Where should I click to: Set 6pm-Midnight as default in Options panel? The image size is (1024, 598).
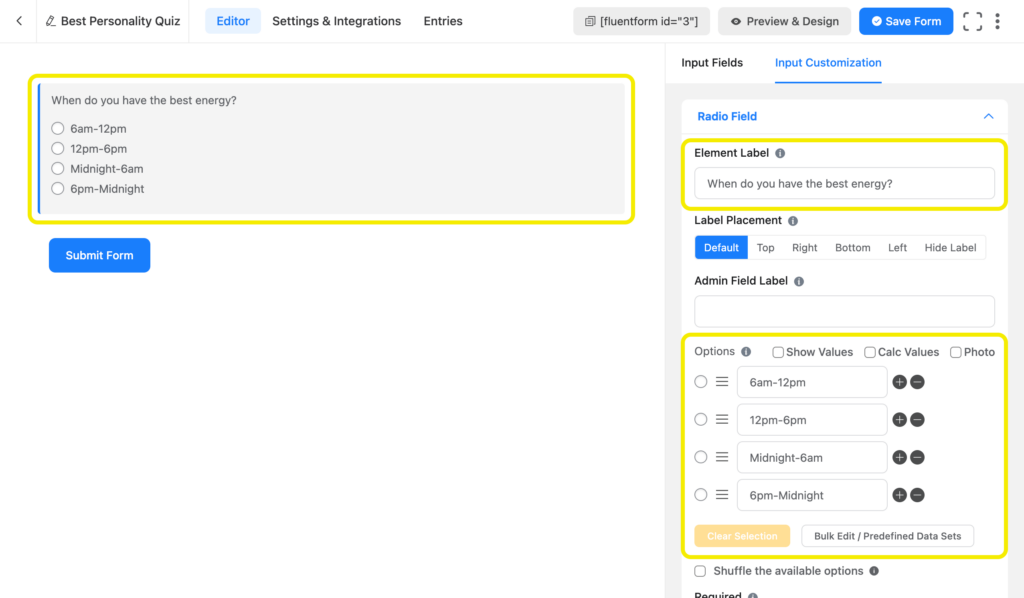pos(701,495)
